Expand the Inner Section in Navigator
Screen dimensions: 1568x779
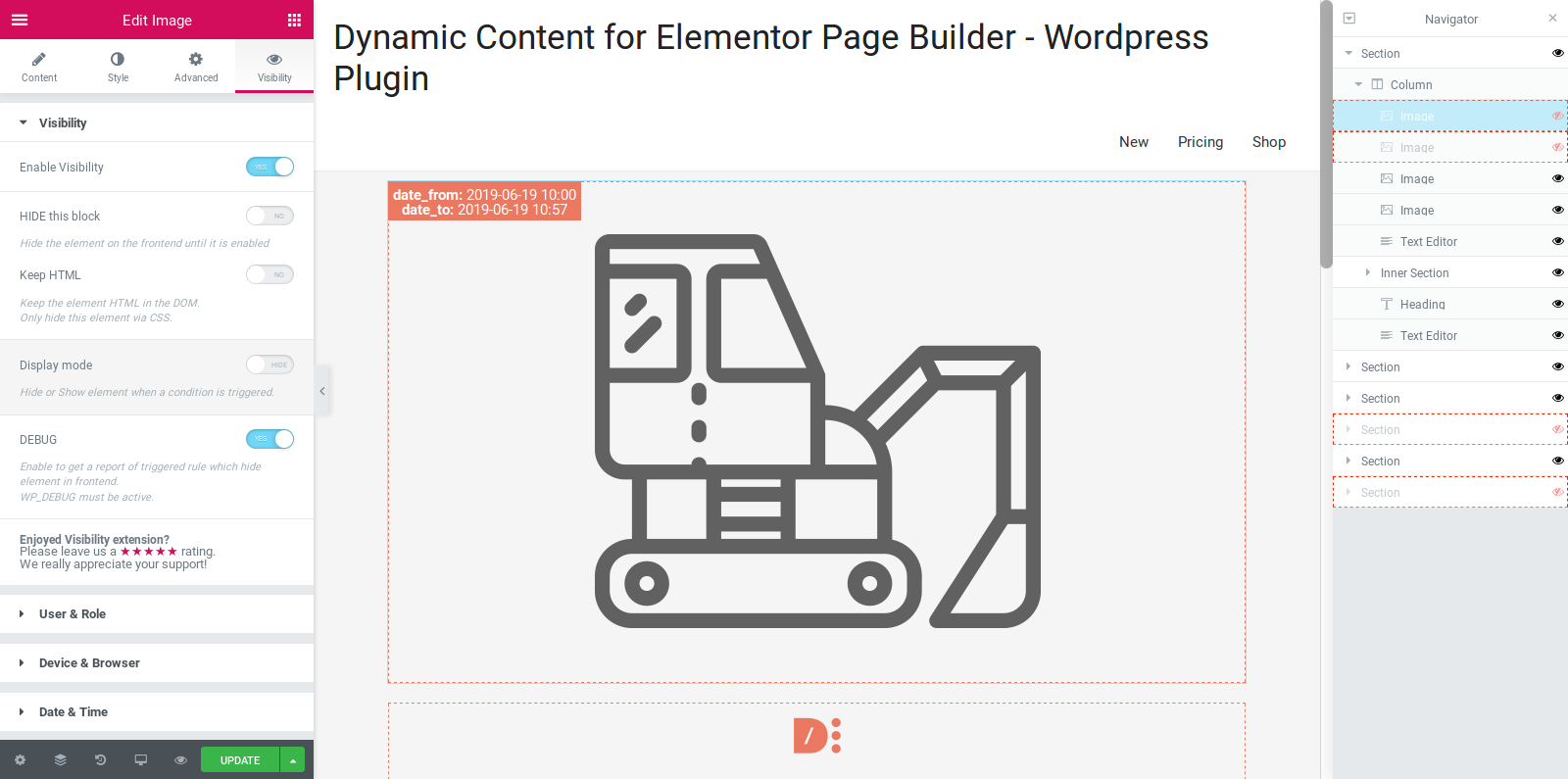tap(1368, 272)
